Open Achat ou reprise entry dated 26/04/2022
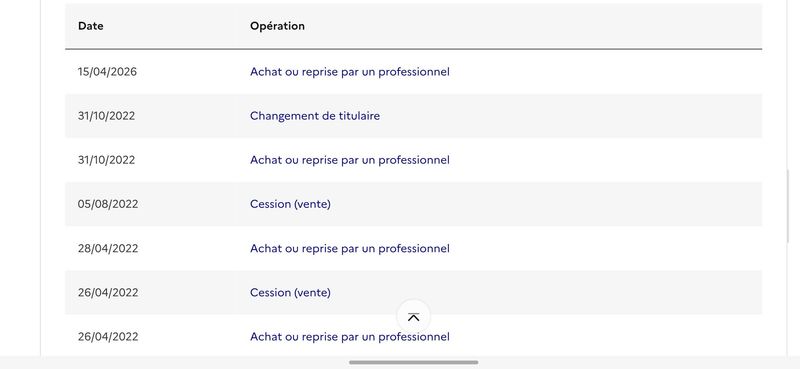800x369 pixels. tap(350, 337)
